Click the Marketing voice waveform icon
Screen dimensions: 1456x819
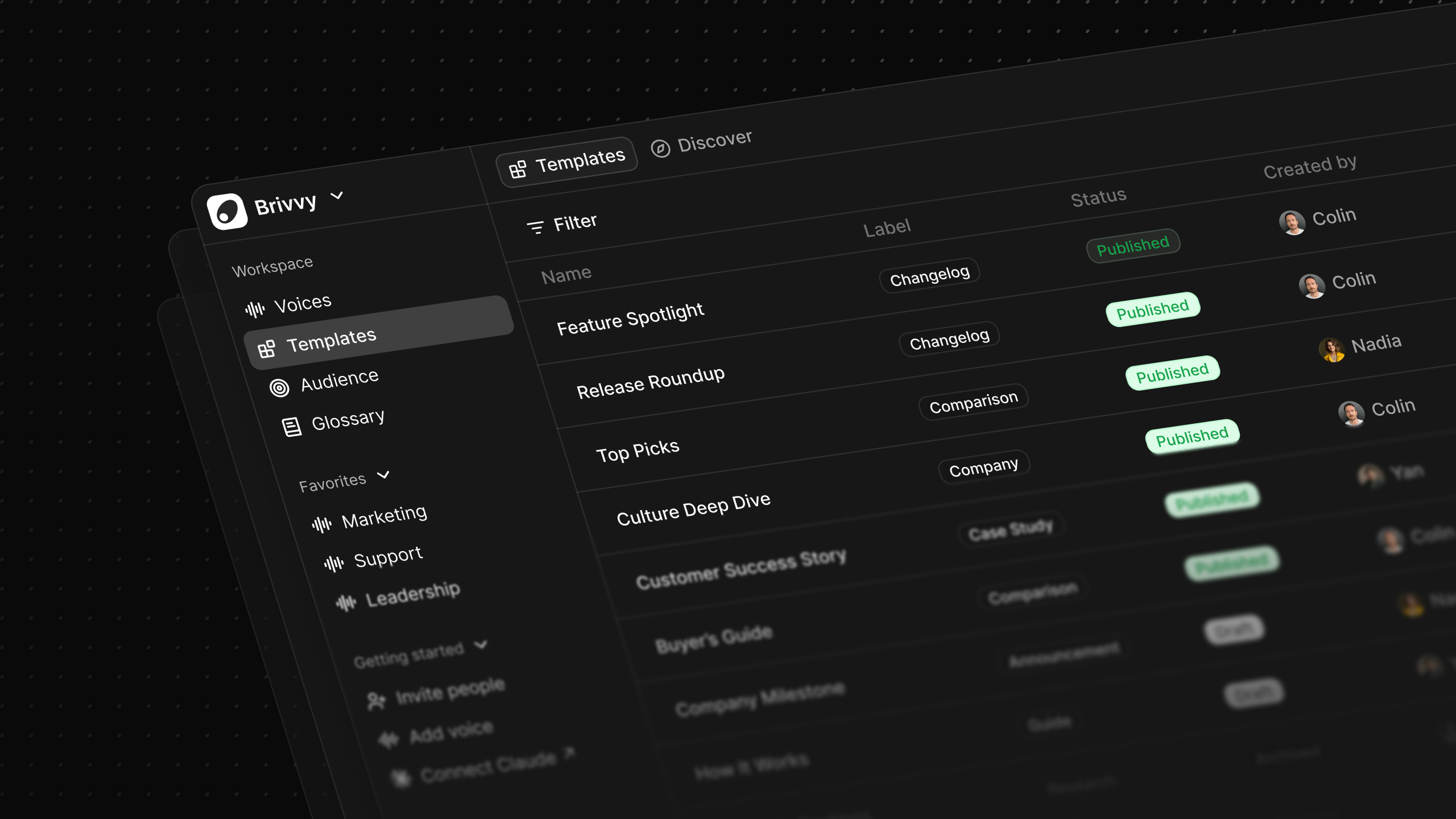click(x=321, y=524)
